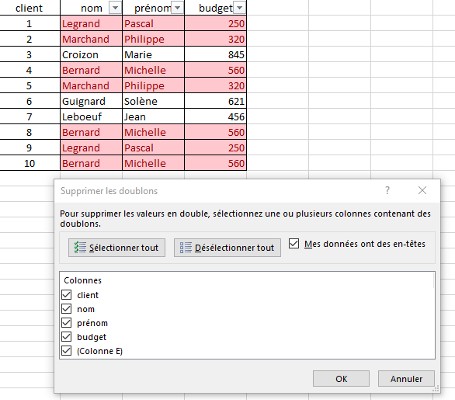Uncheck the client column checkbox

tap(66, 295)
